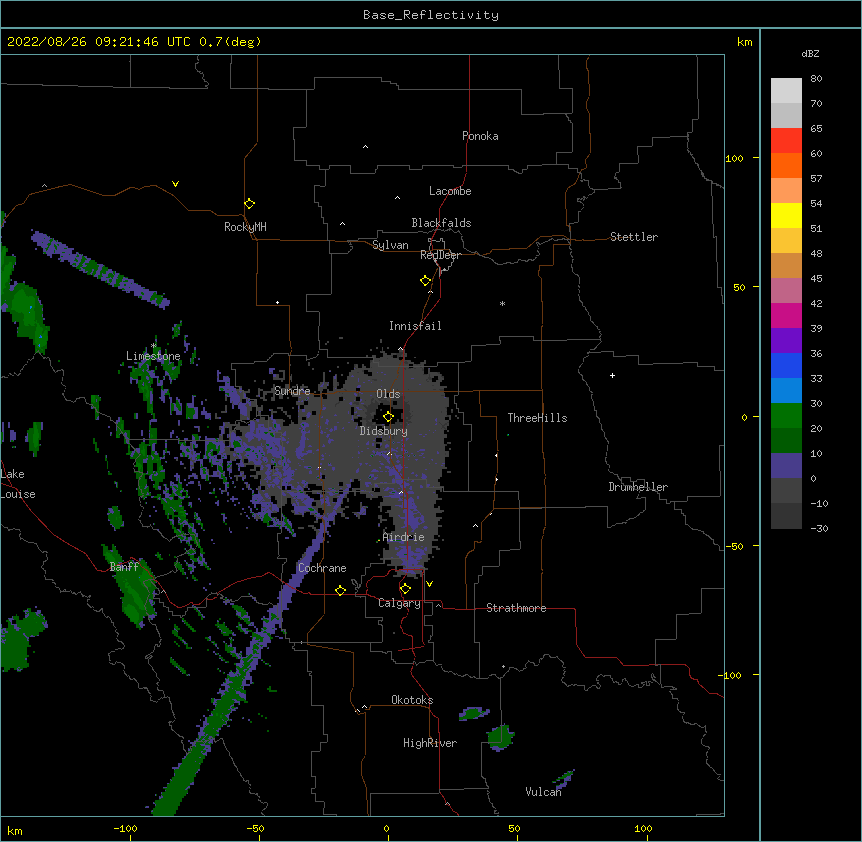Click the Okotoks town label
Image resolution: width=862 pixels, height=842 pixels.
tap(412, 700)
